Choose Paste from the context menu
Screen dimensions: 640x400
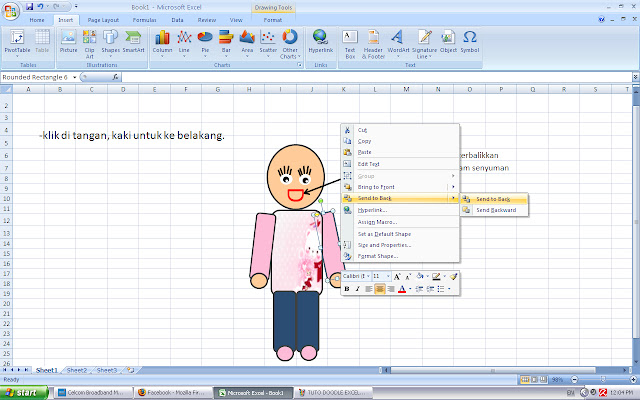point(400,152)
